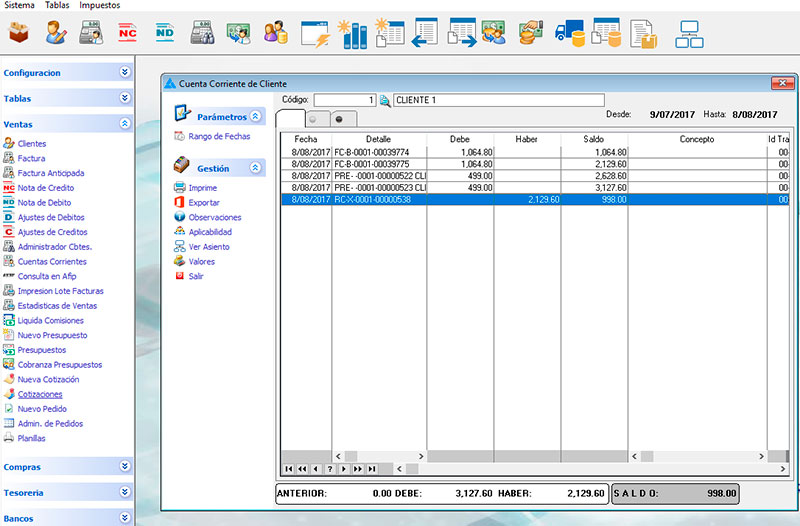Select the third tab with dark dot
The height and width of the screenshot is (526, 800).
340,119
